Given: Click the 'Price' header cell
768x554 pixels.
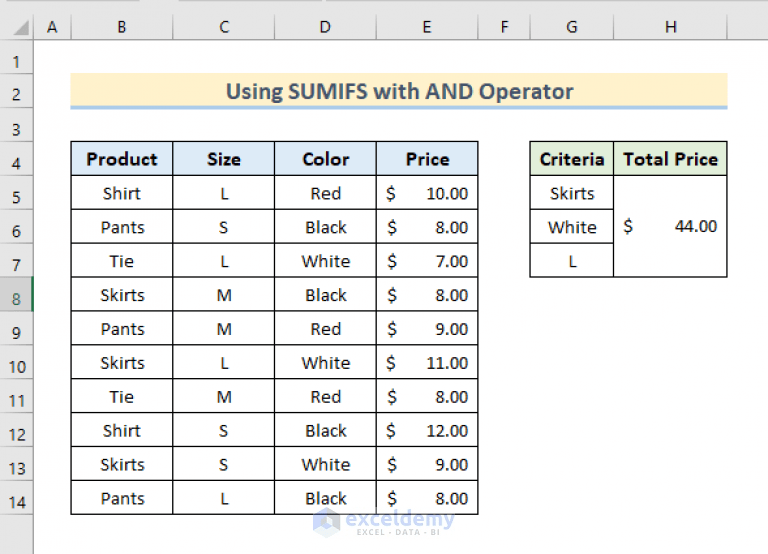Looking at the screenshot, I should point(427,159).
